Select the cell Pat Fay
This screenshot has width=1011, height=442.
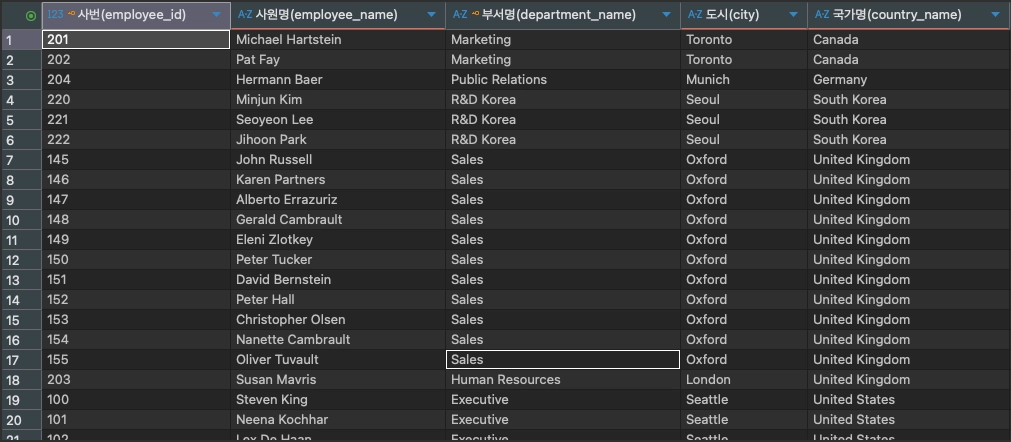(338, 60)
